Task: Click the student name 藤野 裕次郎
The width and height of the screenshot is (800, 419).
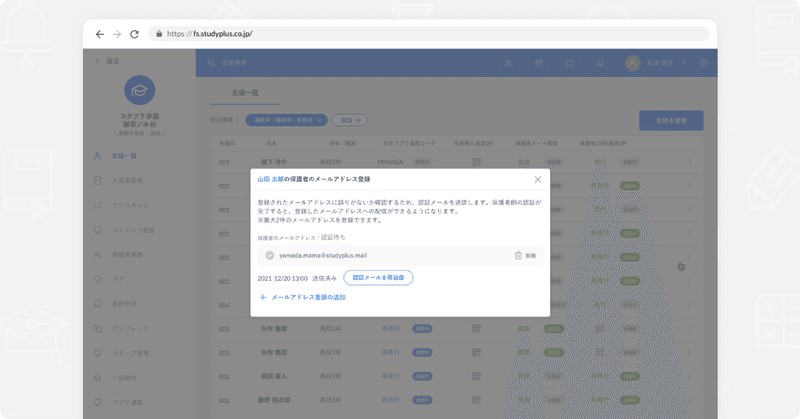Action: click(x=274, y=401)
